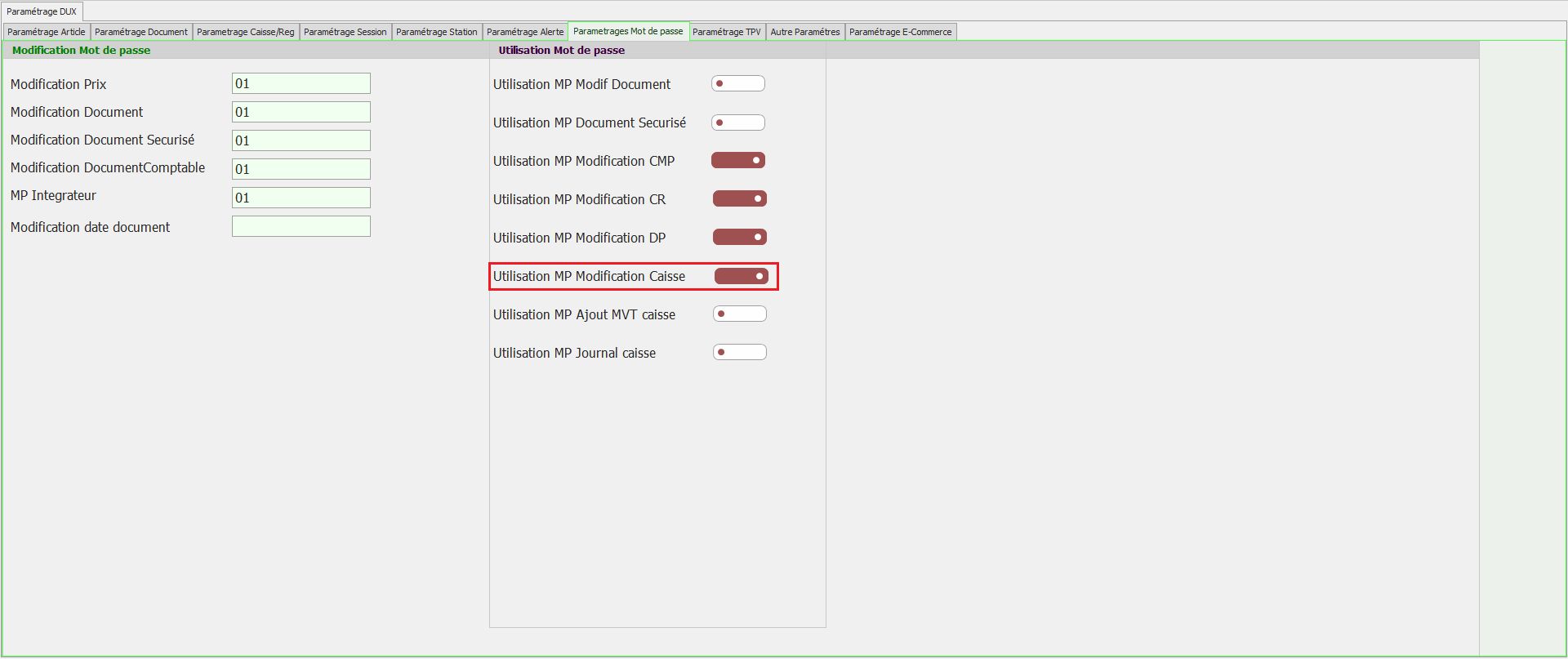Click 'Utilisation MP Modif Document' label

click(582, 84)
